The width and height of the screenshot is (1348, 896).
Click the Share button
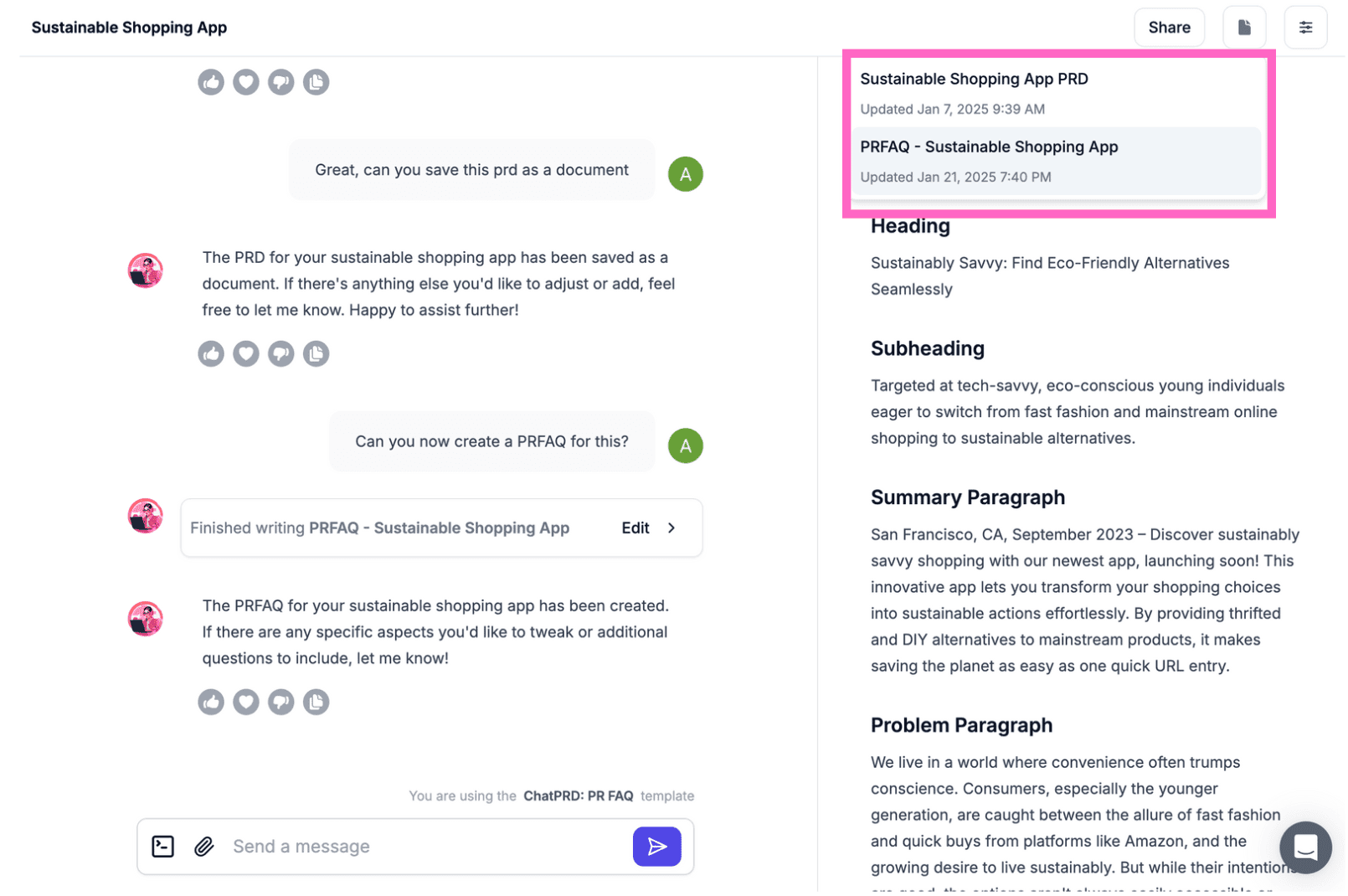[1169, 28]
